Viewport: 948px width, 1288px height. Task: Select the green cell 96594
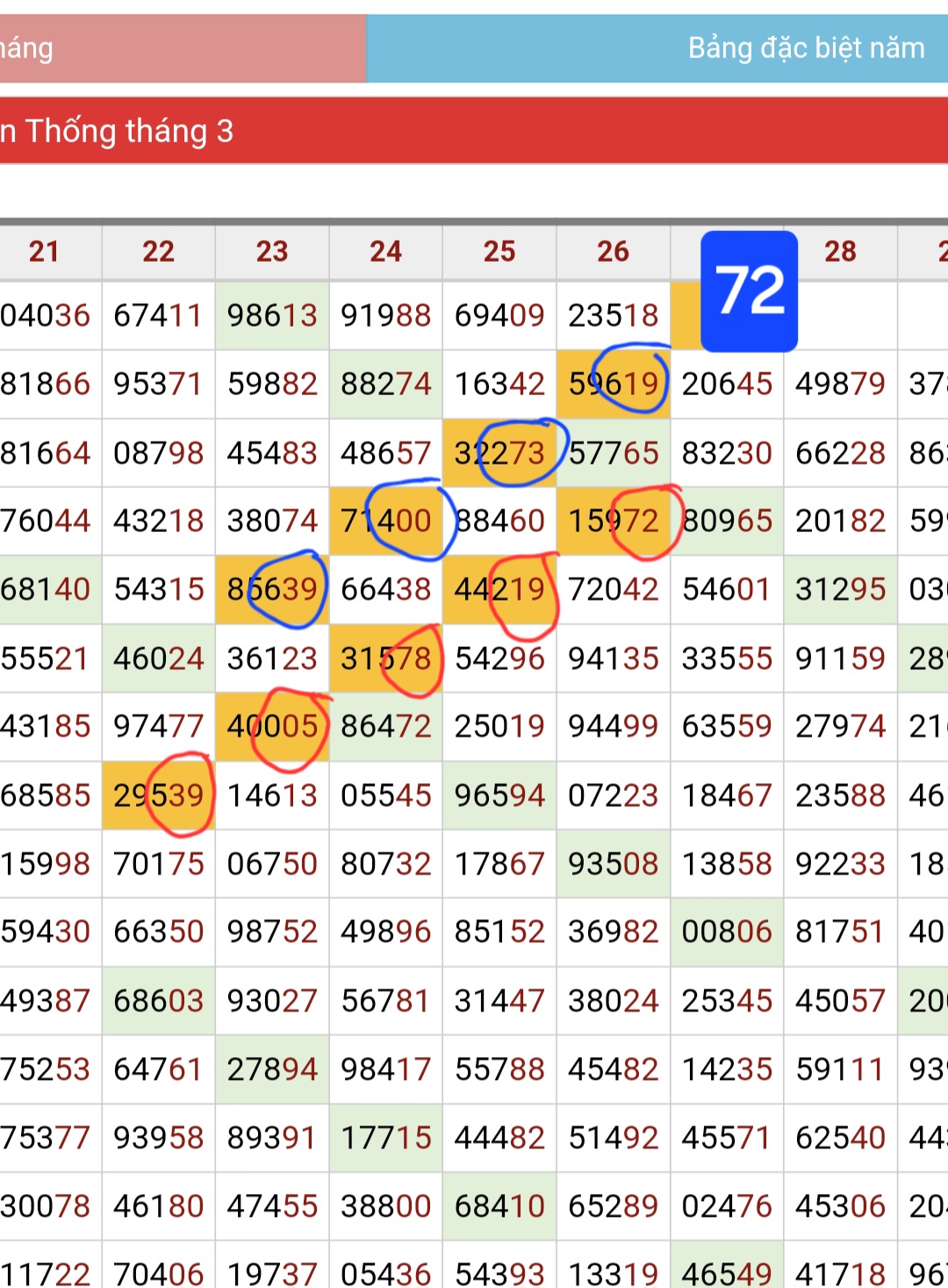499,795
